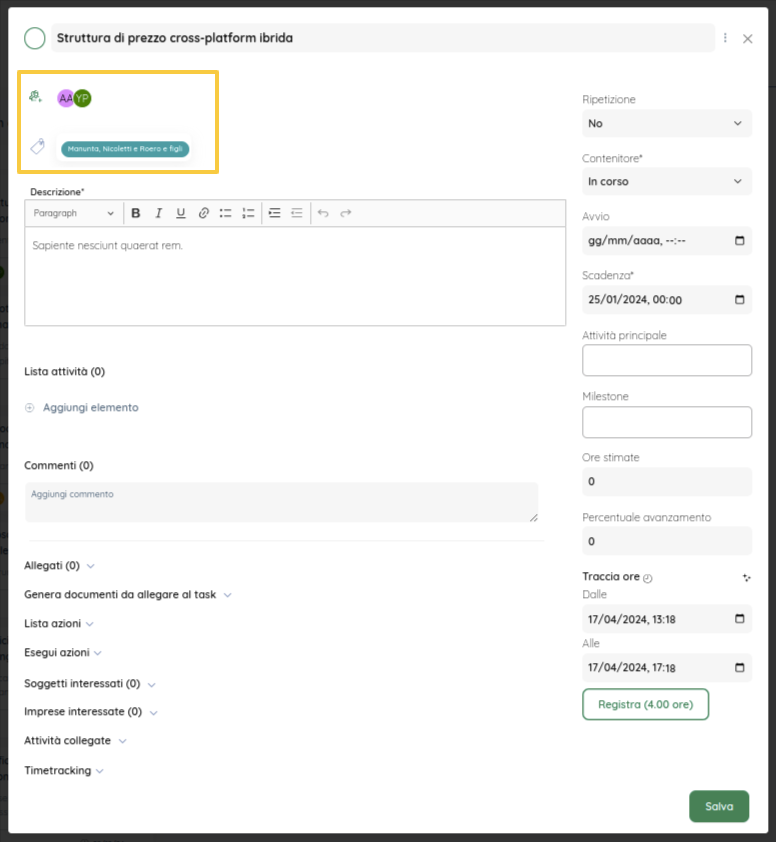Screen dimensions: 776x842
Task: Expand the Timetracking section
Action: click(x=64, y=771)
